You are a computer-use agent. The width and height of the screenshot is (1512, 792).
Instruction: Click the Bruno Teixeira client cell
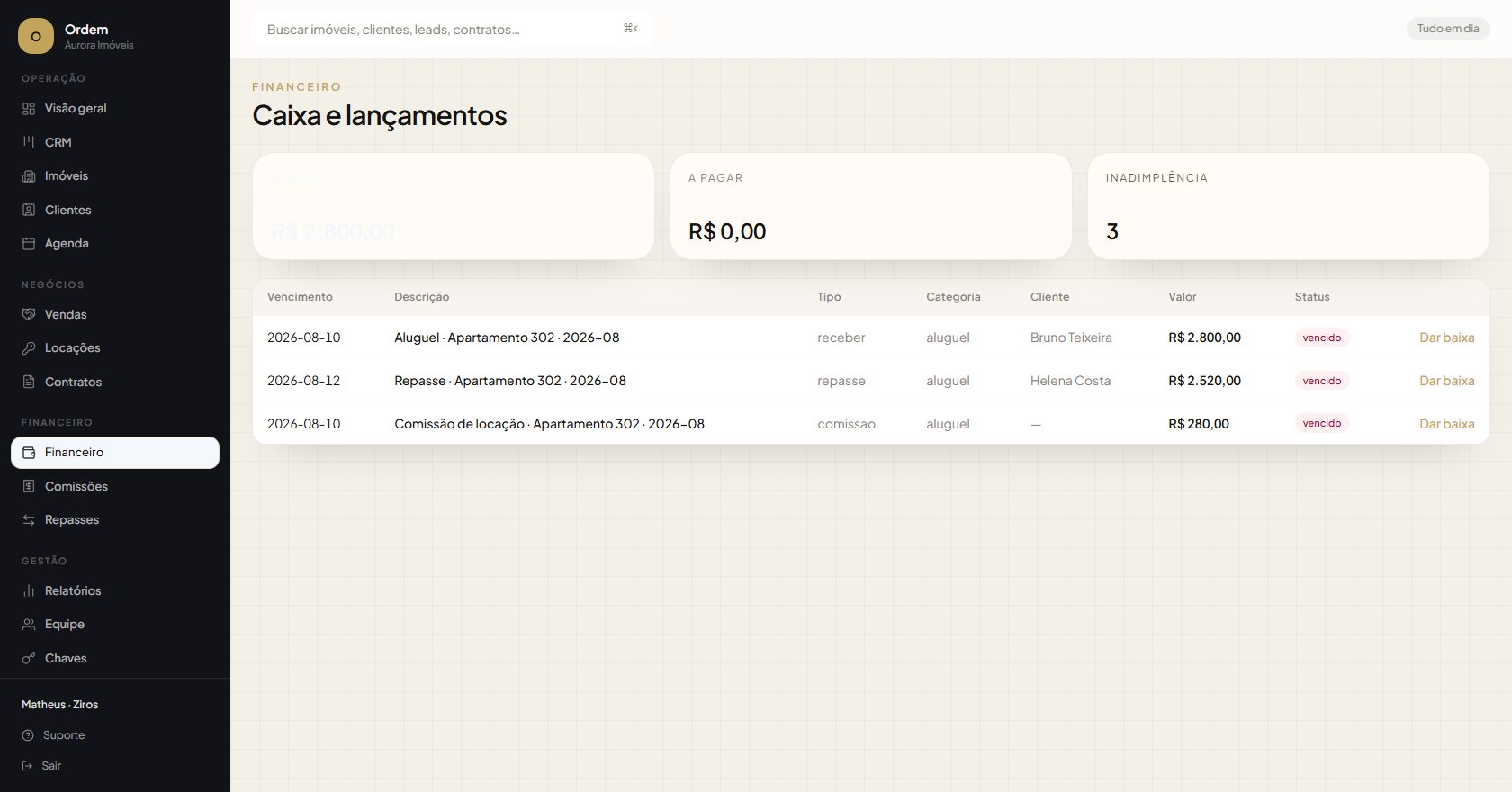1071,337
